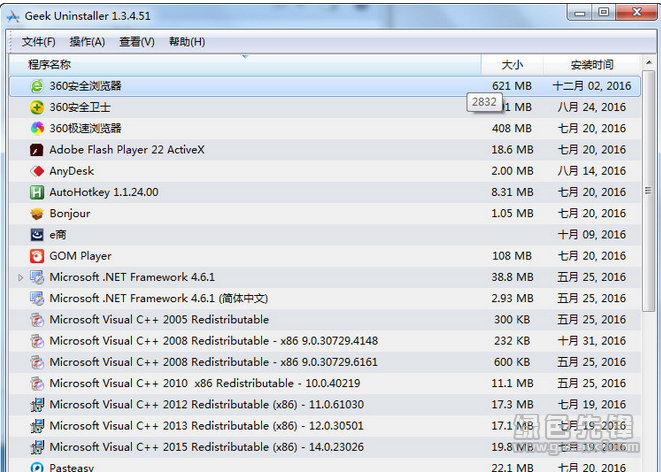The height and width of the screenshot is (472, 661).
Task: Click the AnyDesk red diamond icon
Action: click(37, 171)
